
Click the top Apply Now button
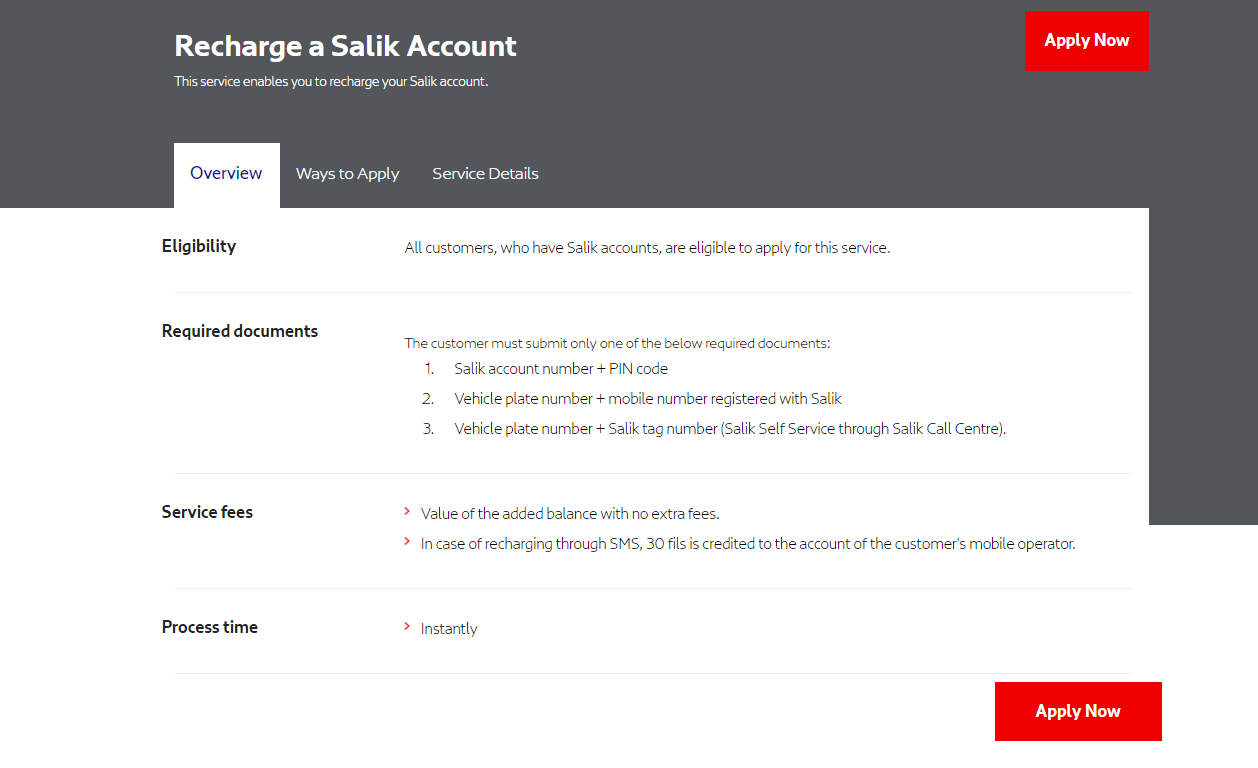pyautogui.click(x=1087, y=41)
